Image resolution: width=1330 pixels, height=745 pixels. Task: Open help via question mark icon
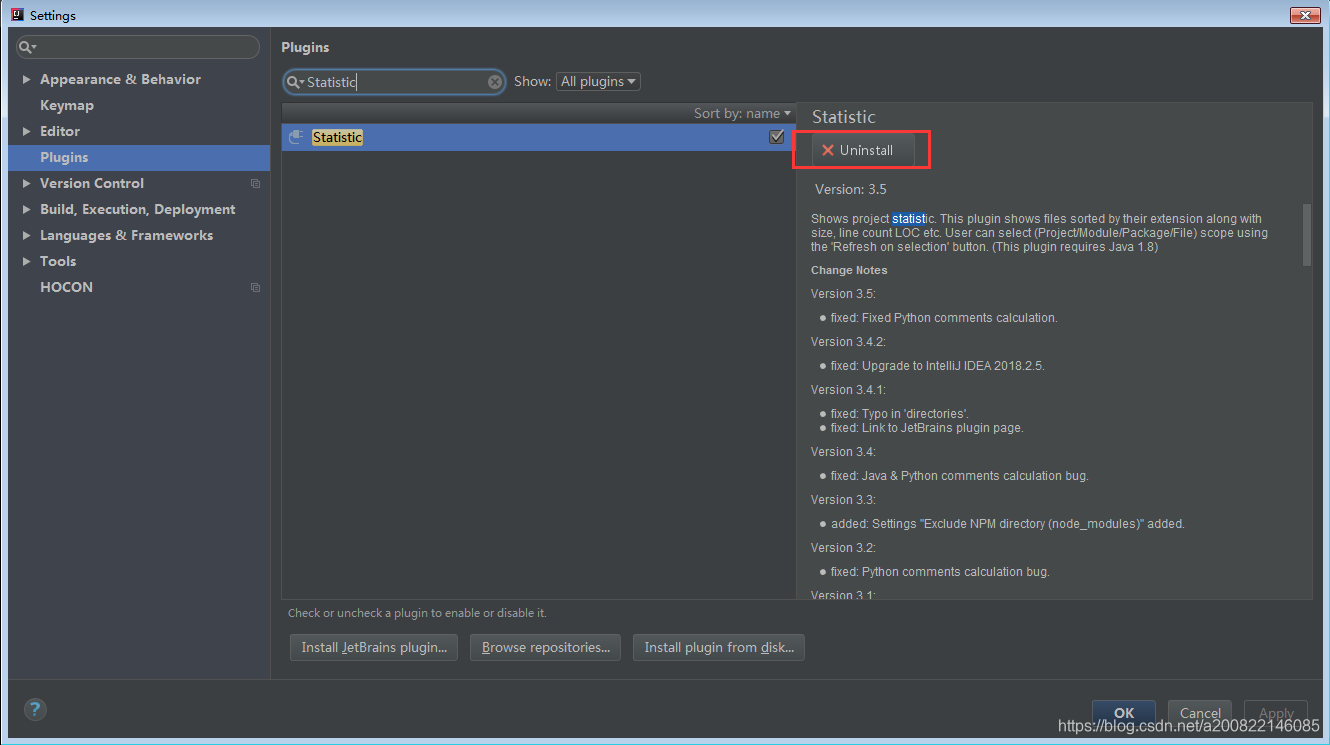click(35, 709)
